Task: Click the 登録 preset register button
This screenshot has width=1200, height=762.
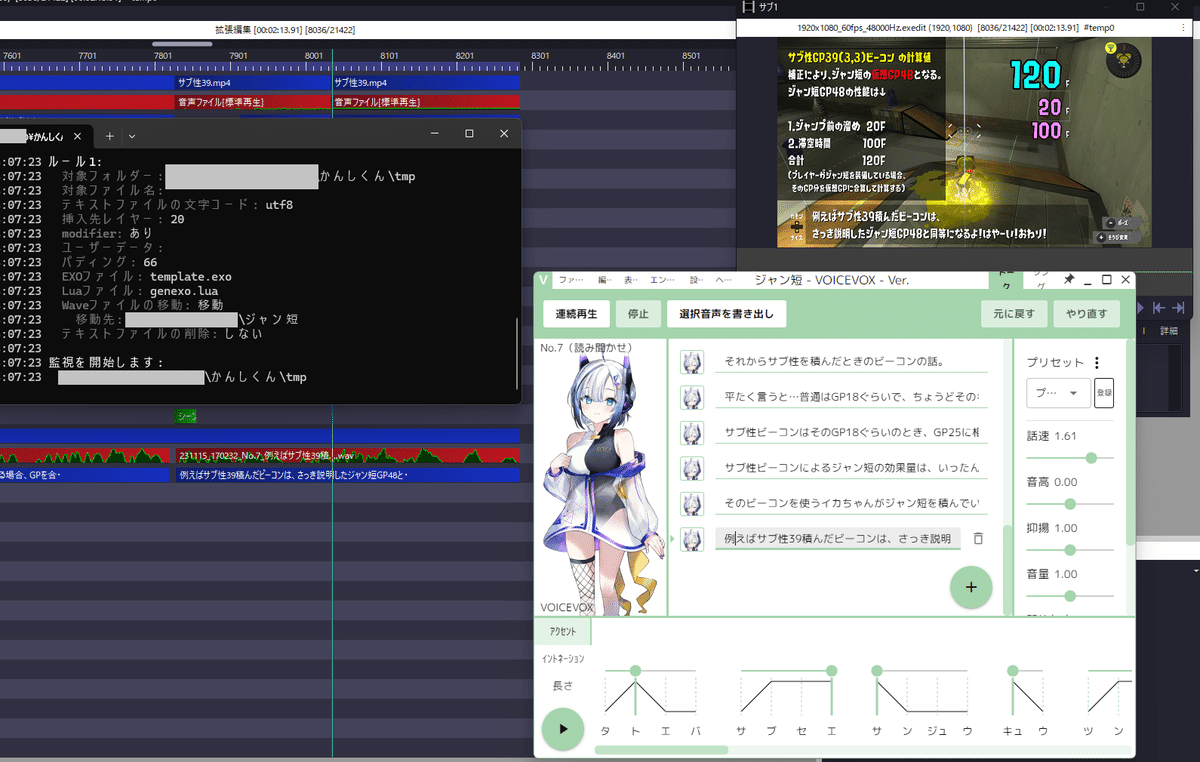Action: coord(1104,393)
